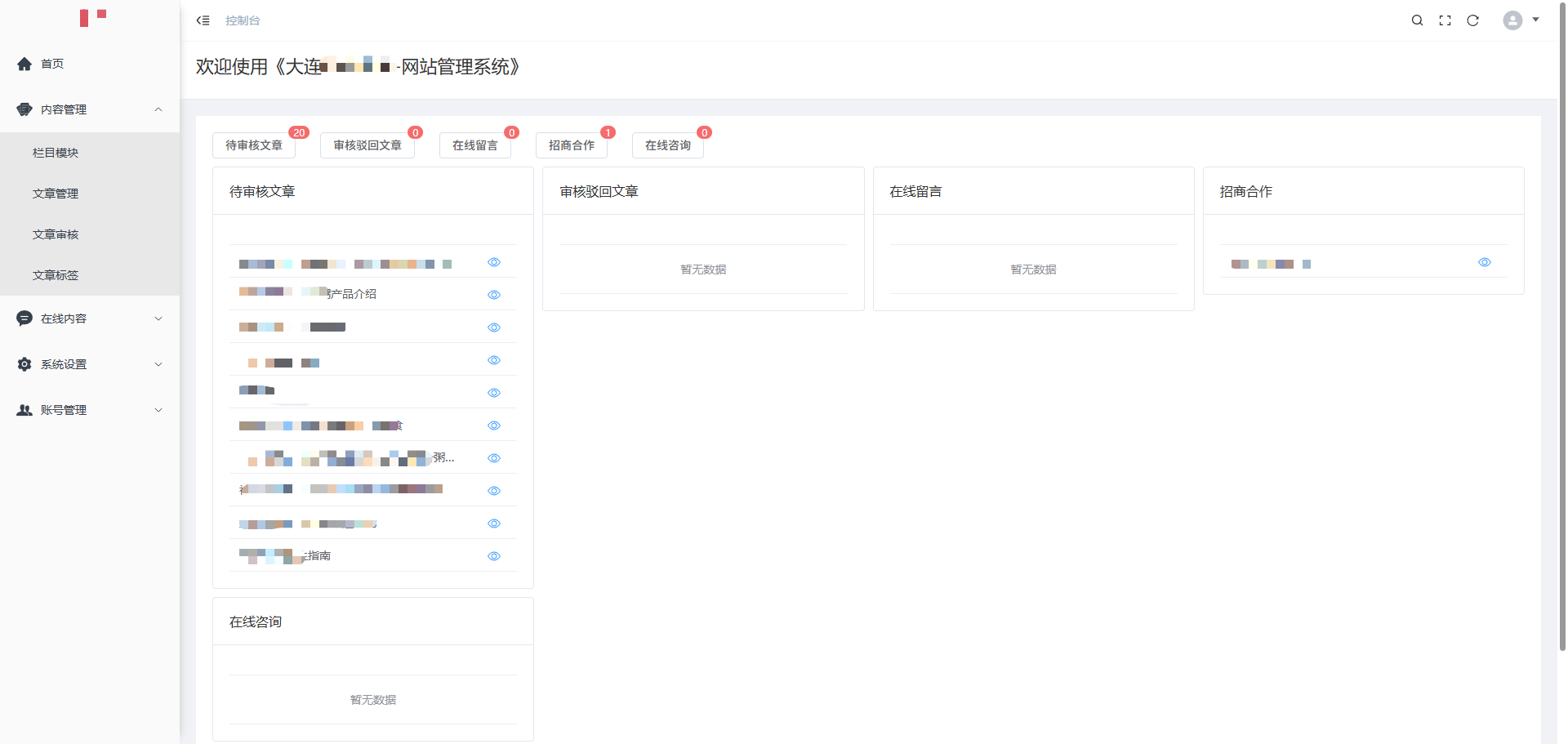Refresh the page using the reload icon
The image size is (1568, 744).
[x=1473, y=20]
